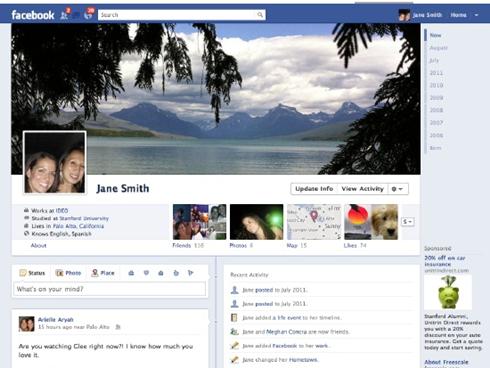Image resolution: width=490 pixels, height=368 pixels.
Task: Open the Photos thumbnail
Action: 256,222
